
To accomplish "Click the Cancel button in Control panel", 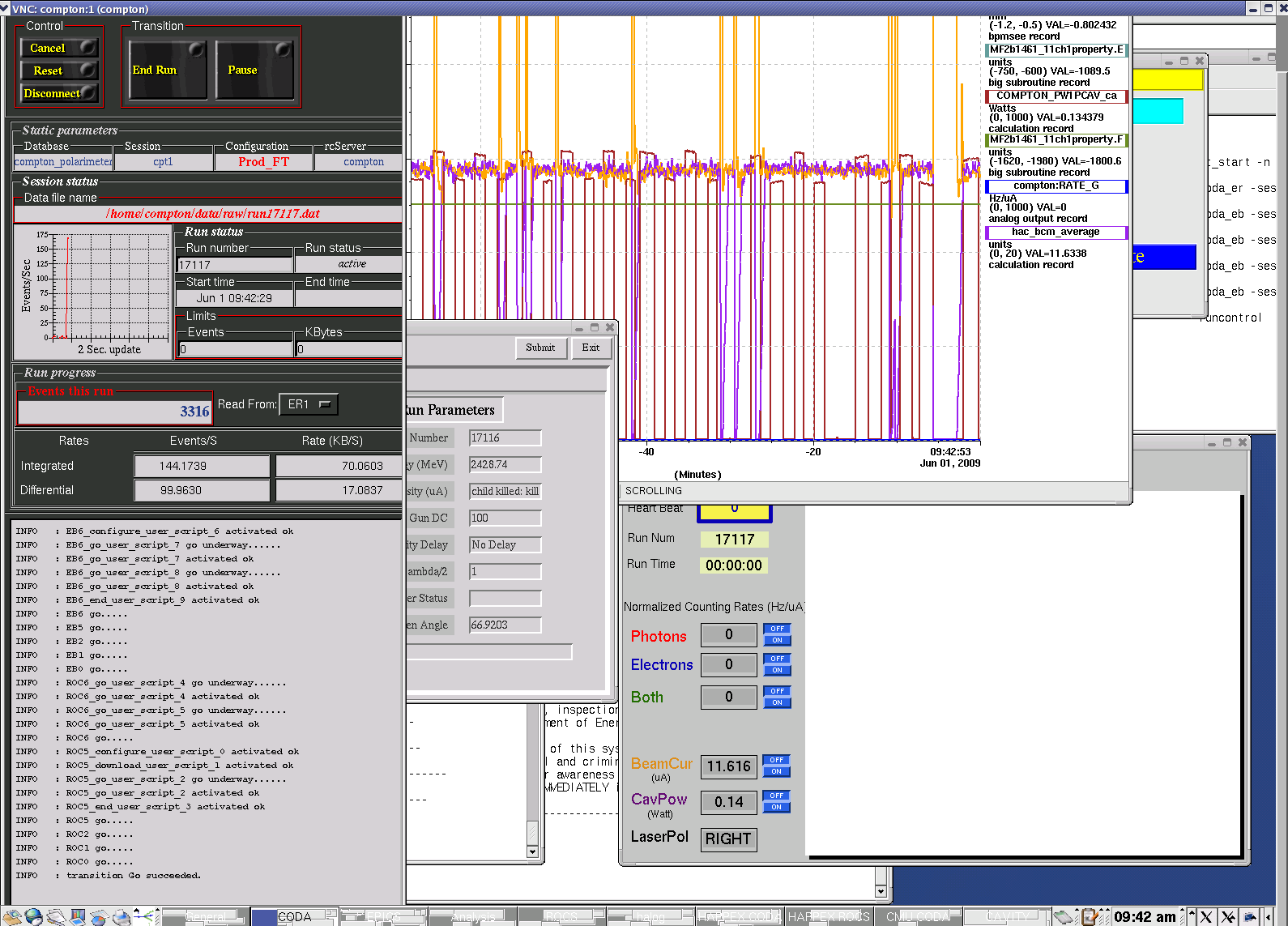I will pyautogui.click(x=59, y=48).
